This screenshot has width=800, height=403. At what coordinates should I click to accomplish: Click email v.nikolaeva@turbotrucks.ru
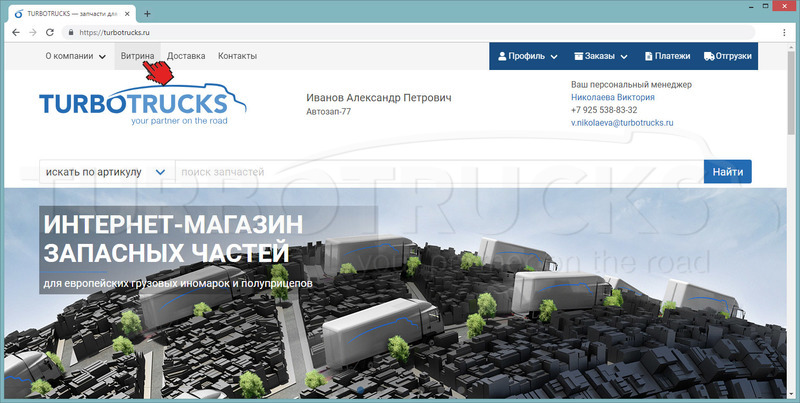(x=622, y=123)
